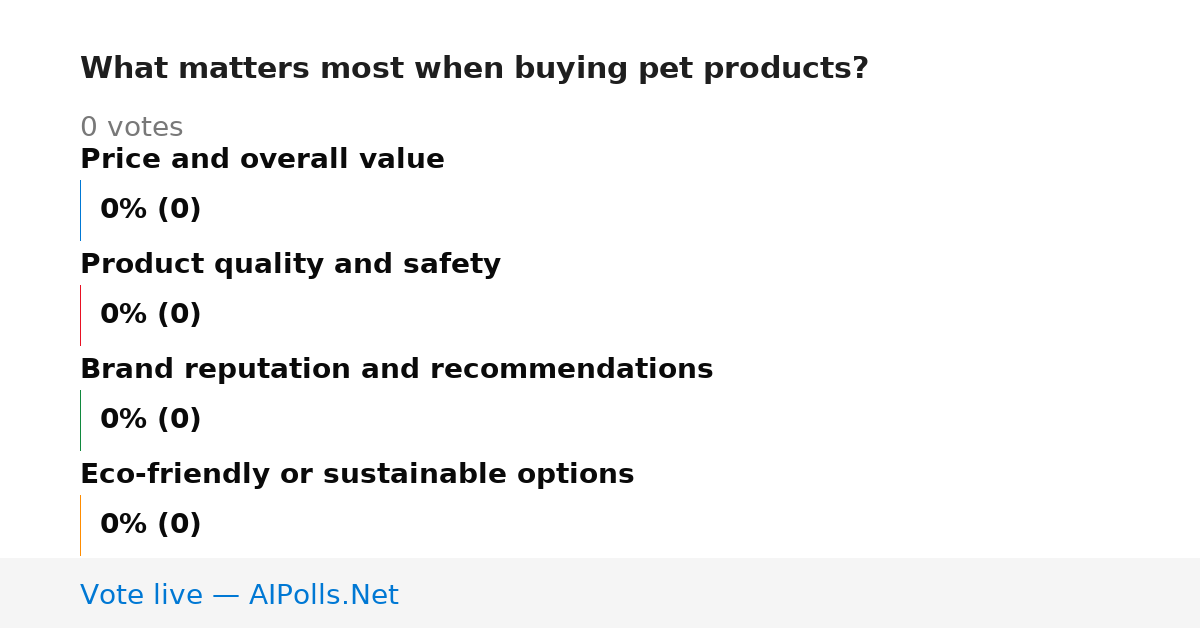Click the green result bar for Brand reputation
This screenshot has width=1200, height=628.
80,420
